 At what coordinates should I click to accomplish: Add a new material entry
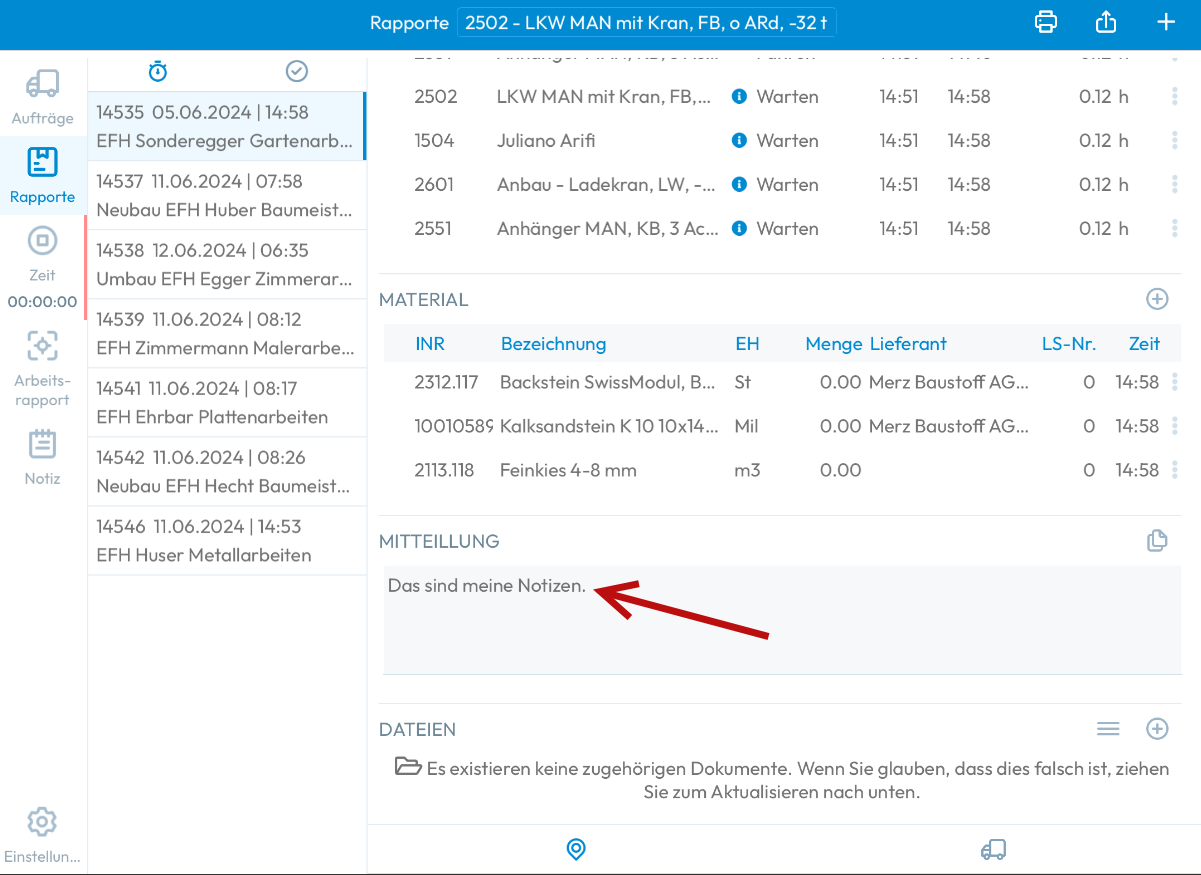1157,299
